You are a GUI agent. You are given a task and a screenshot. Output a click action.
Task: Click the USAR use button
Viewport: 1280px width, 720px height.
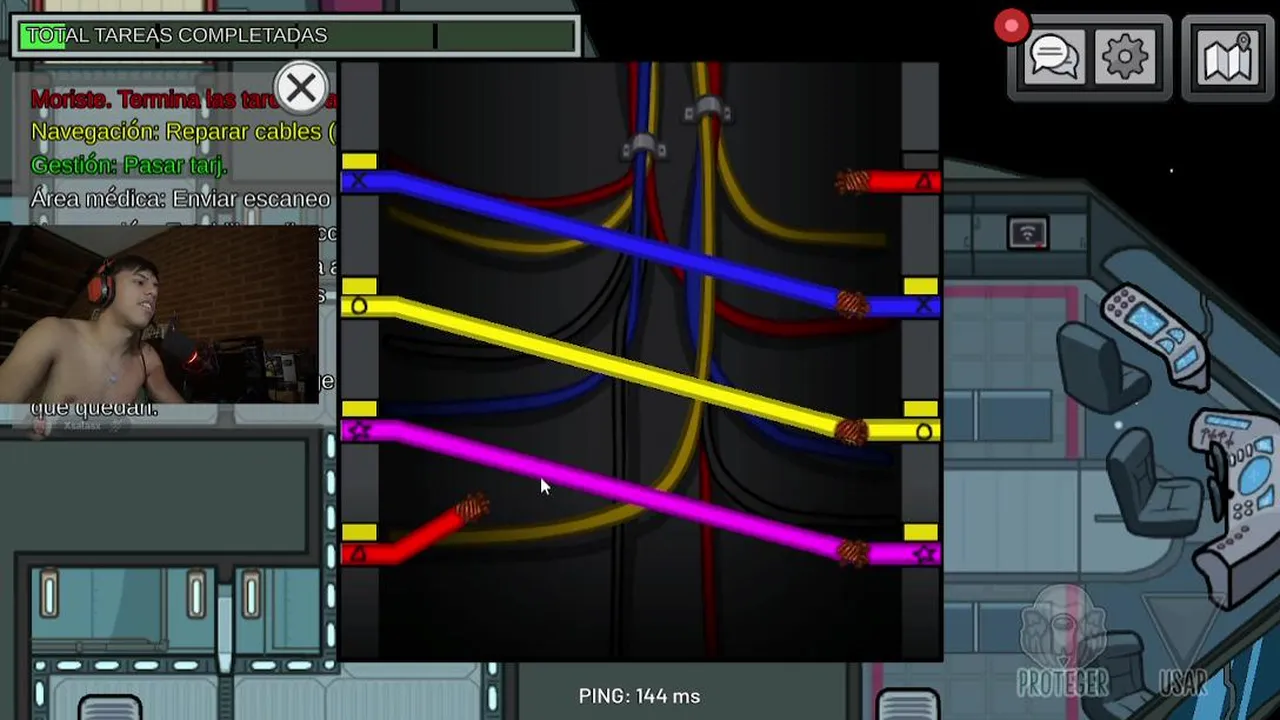coord(1183,645)
